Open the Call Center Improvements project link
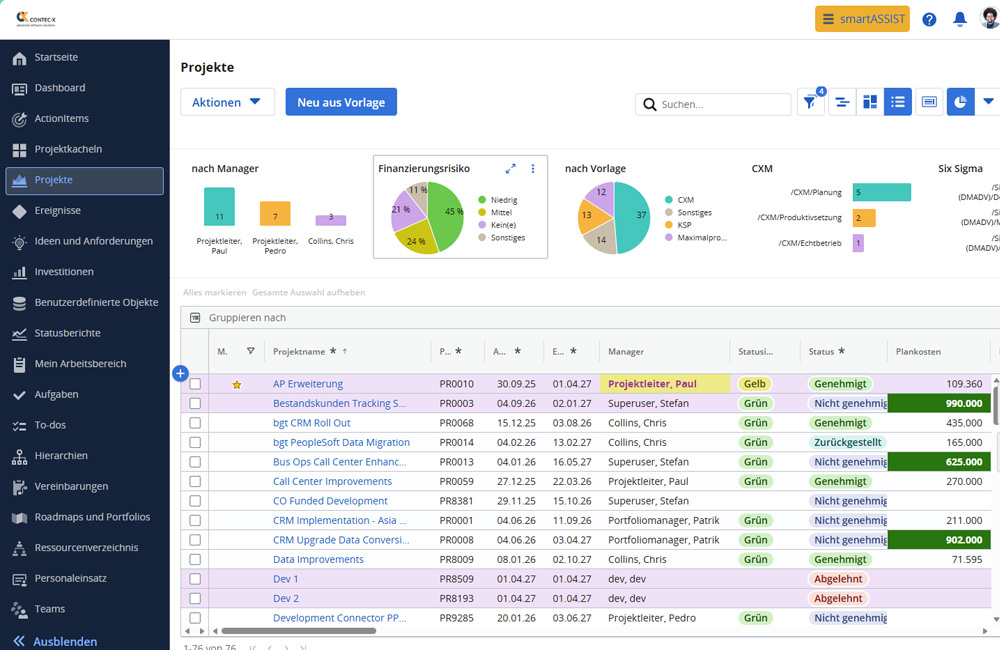 point(332,482)
